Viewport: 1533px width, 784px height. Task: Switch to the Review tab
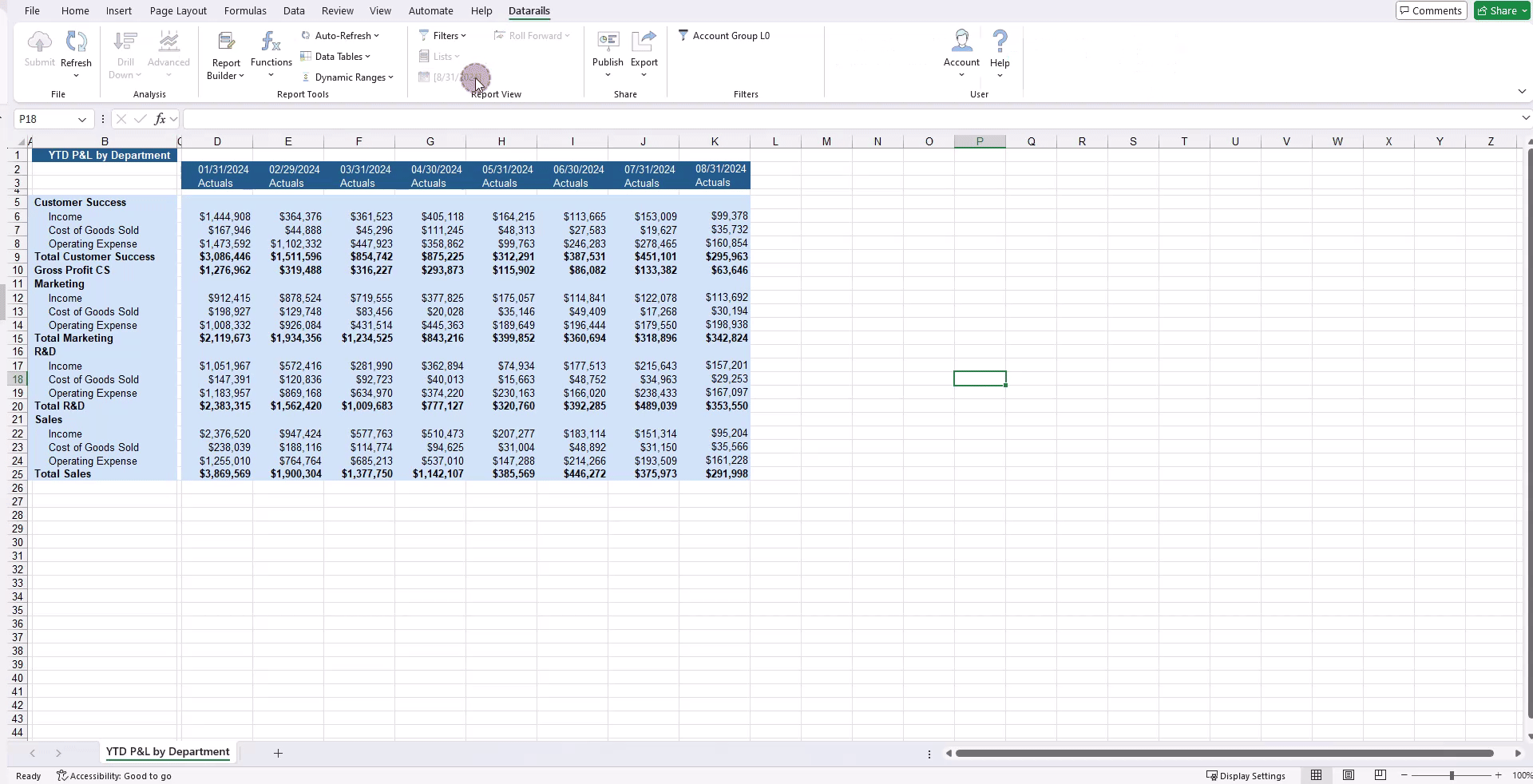[338, 10]
